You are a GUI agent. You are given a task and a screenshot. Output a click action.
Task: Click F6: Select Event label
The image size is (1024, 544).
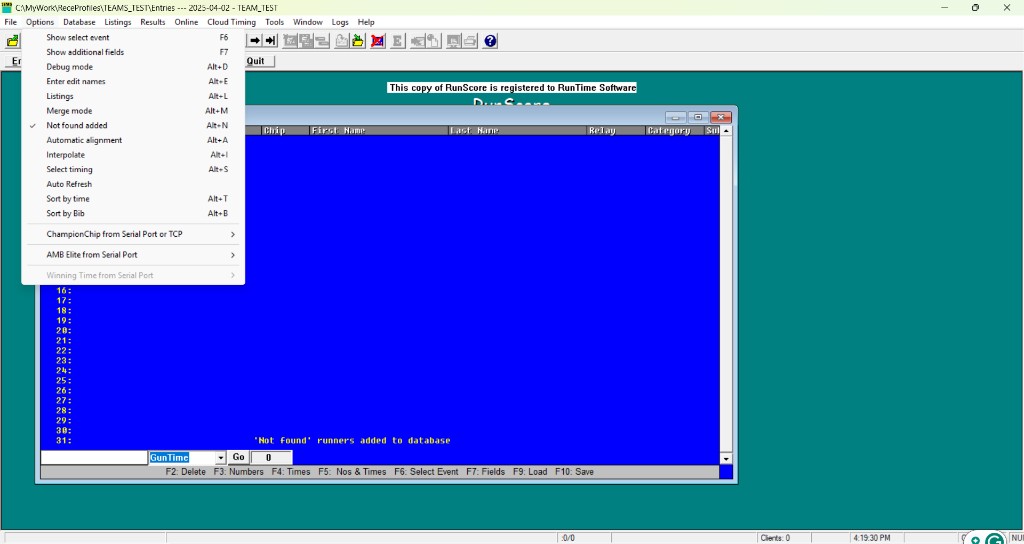[426, 472]
